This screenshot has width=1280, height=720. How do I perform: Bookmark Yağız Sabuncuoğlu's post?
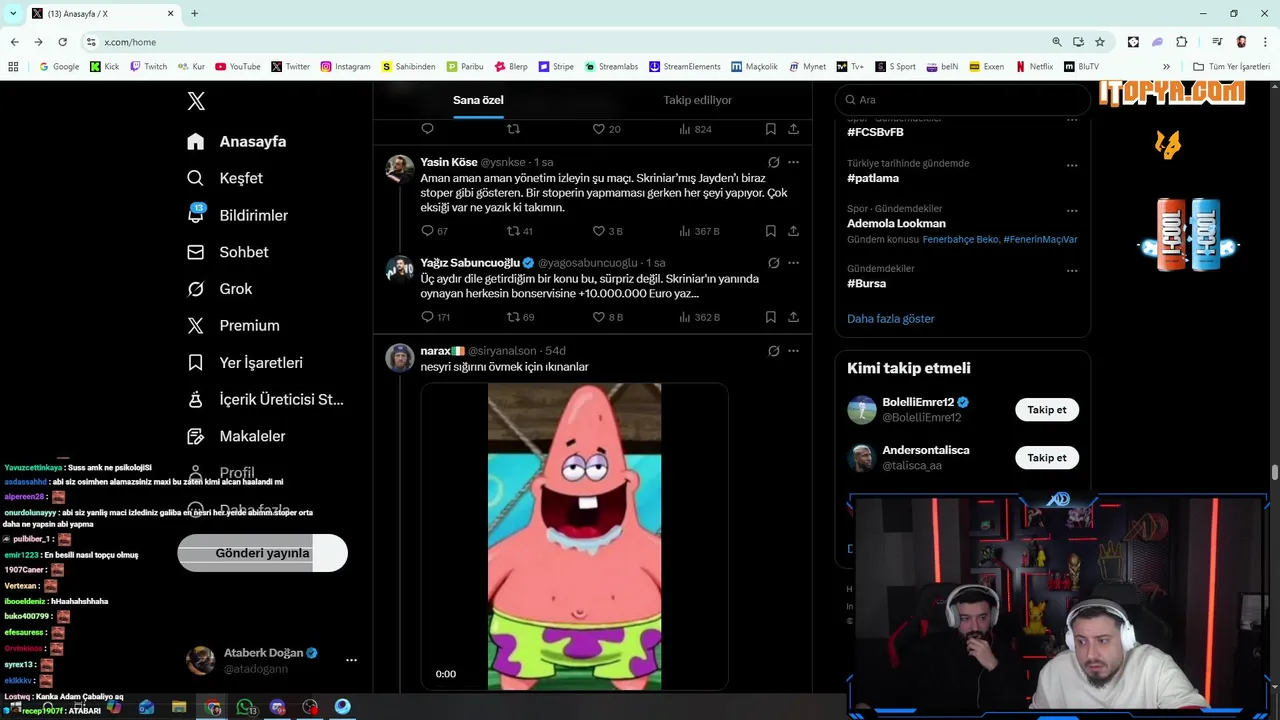coord(770,317)
